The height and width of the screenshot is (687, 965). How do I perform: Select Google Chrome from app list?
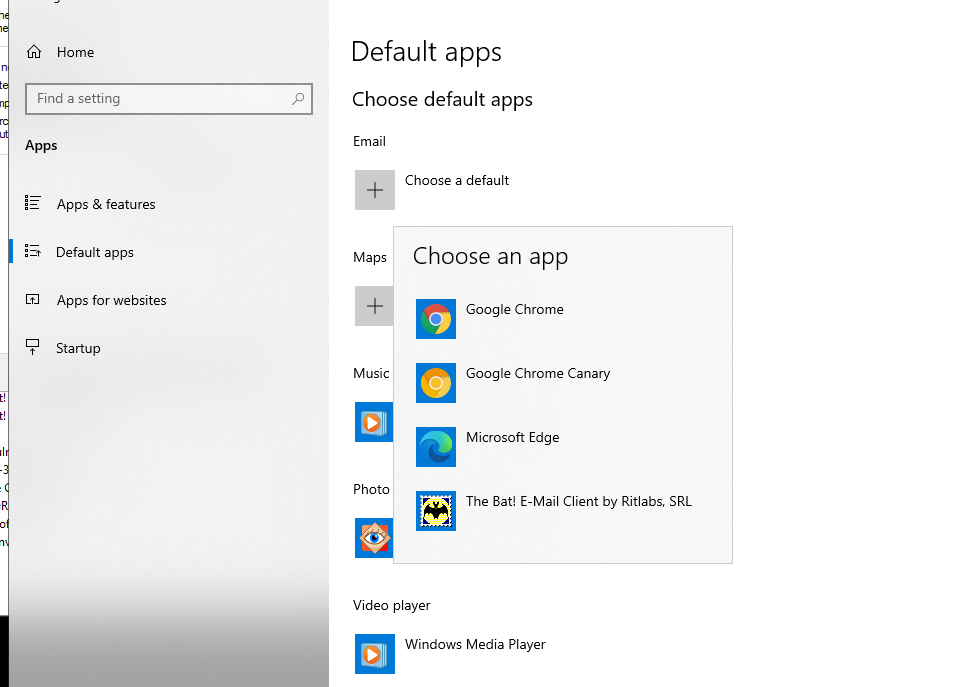[x=515, y=310]
